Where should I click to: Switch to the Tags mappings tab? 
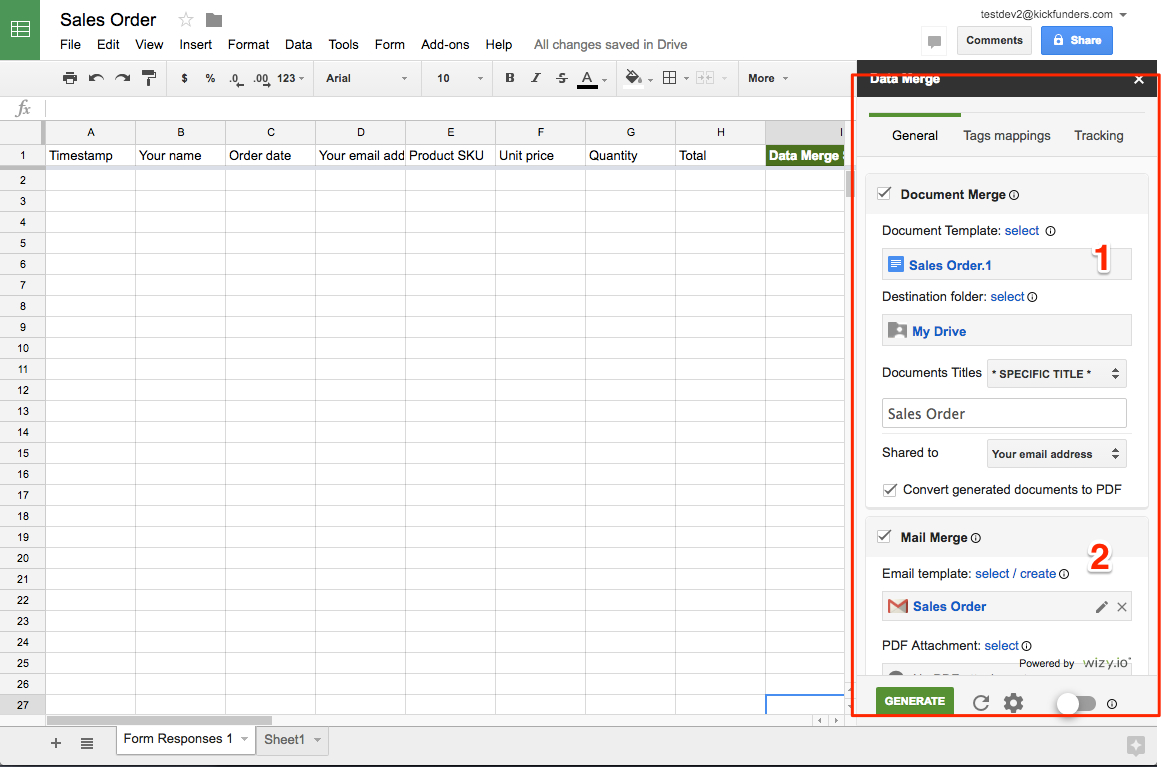[1006, 135]
